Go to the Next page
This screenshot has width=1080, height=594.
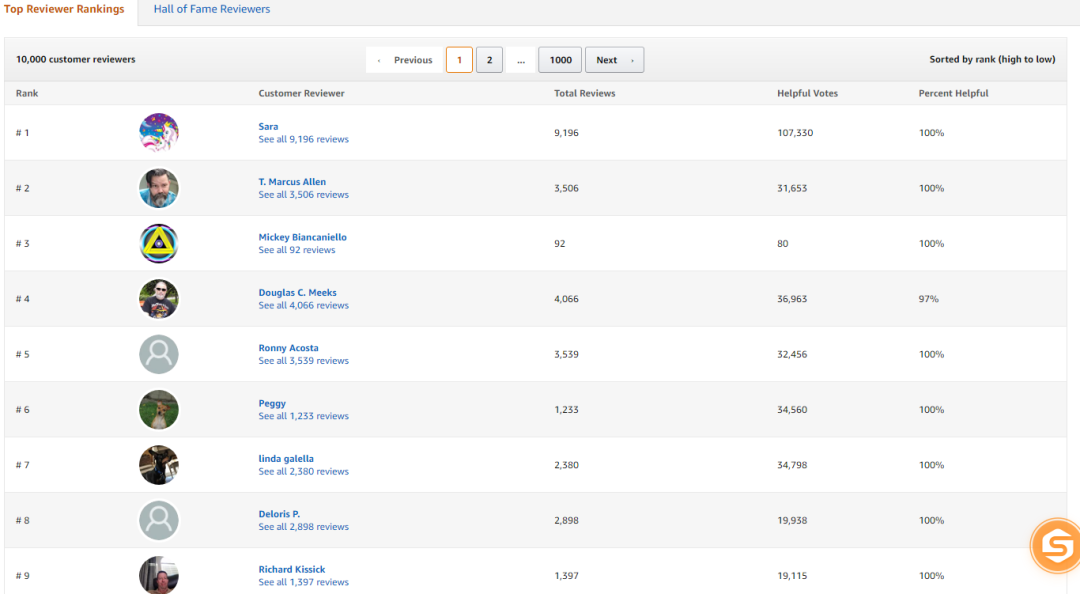point(613,60)
